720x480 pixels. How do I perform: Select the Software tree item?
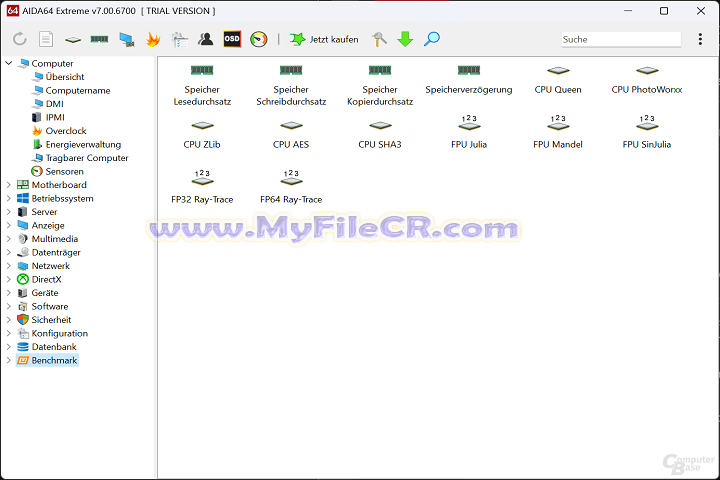pos(43,306)
